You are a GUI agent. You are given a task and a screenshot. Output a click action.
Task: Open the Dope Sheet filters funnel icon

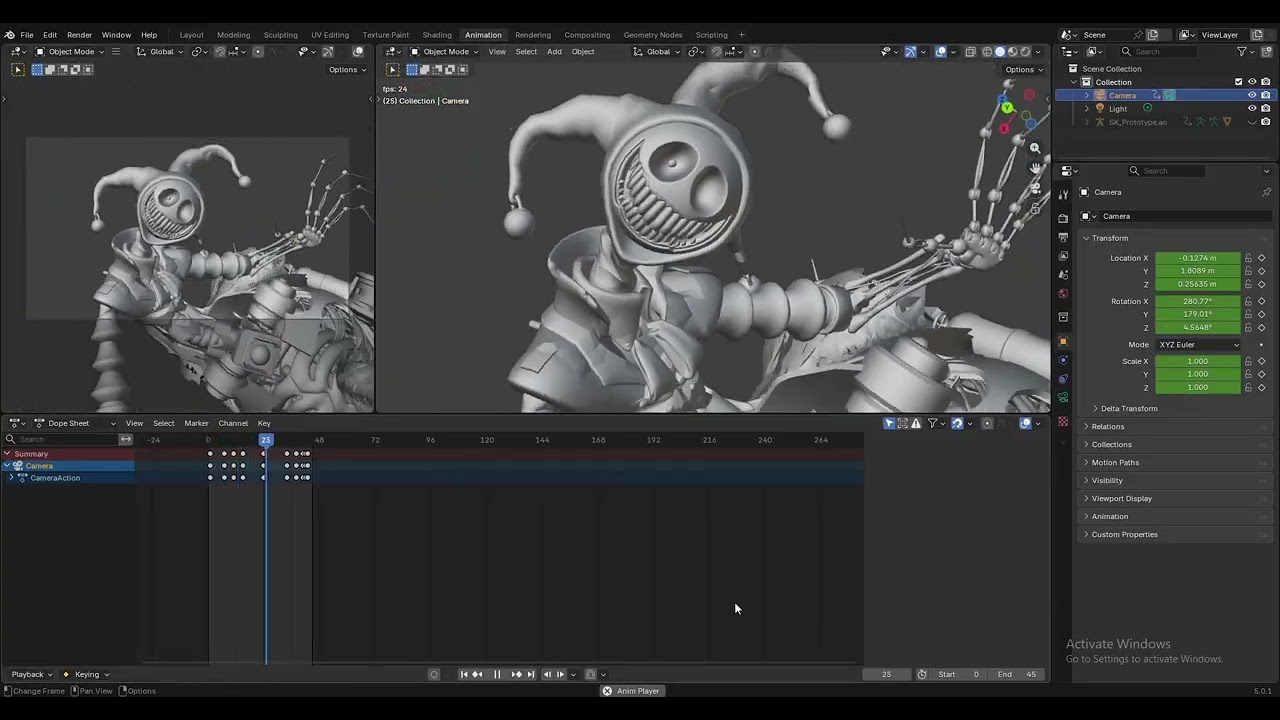tap(933, 423)
